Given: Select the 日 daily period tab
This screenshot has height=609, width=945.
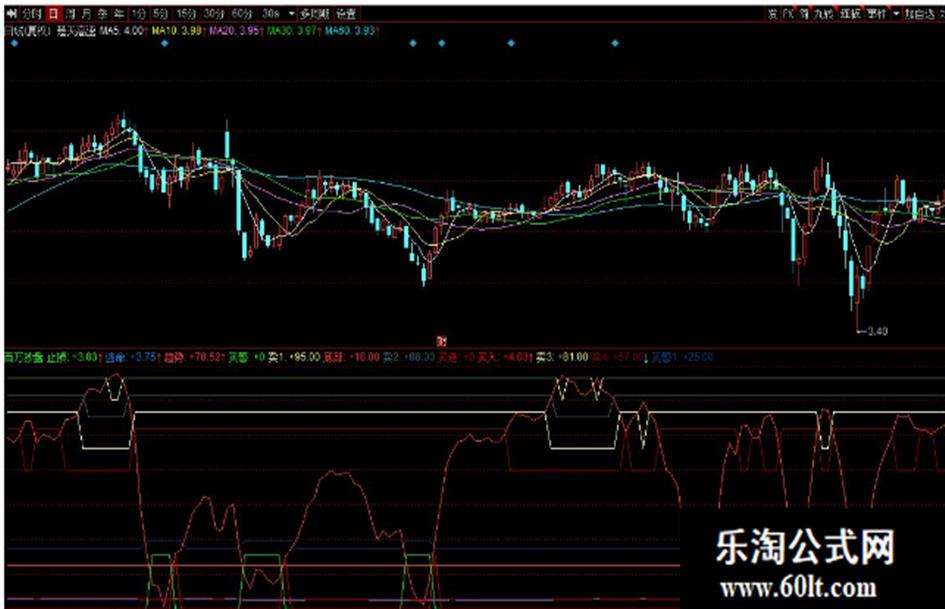Looking at the screenshot, I should [x=54, y=13].
